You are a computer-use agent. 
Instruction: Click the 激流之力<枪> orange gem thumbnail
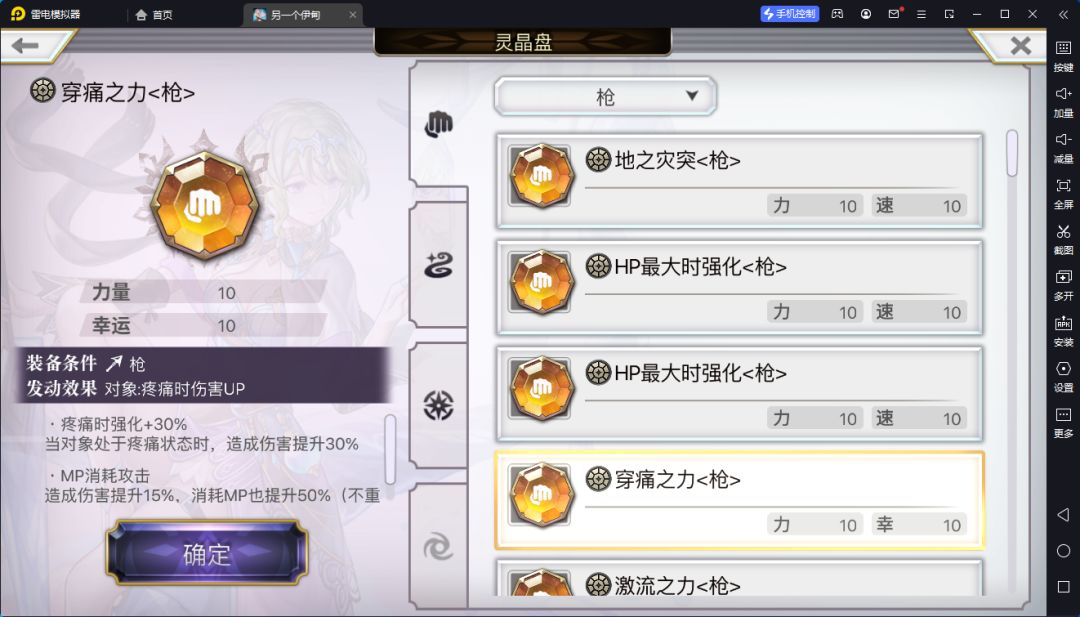[541, 583]
